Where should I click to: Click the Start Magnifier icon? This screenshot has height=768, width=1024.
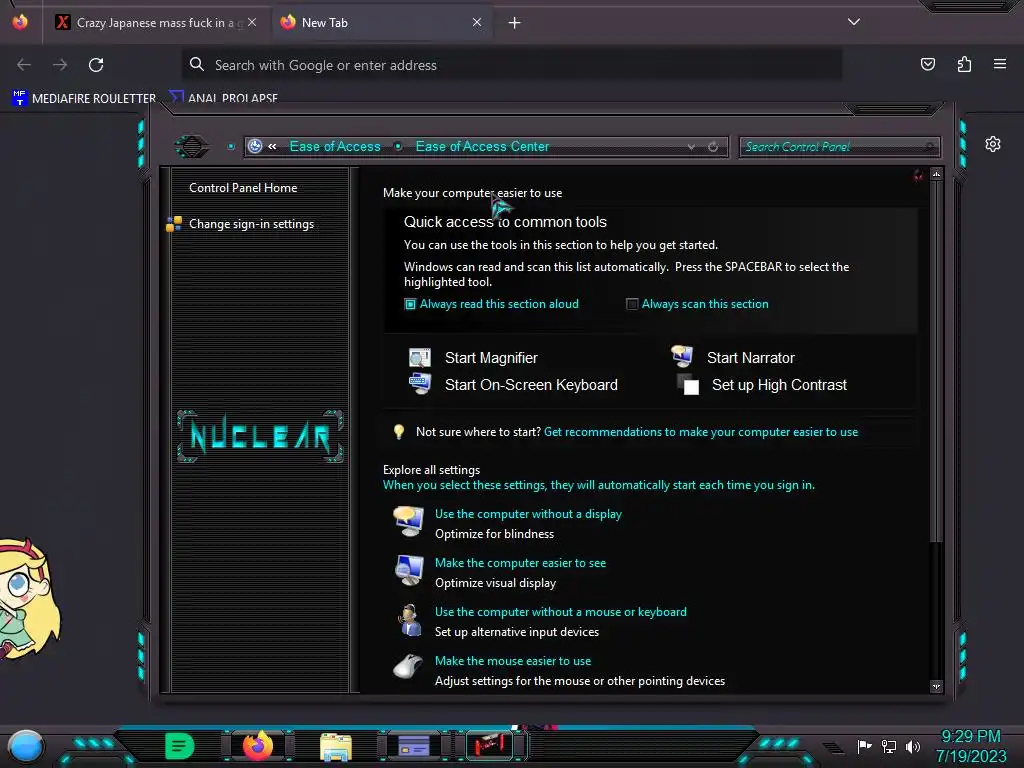419,357
